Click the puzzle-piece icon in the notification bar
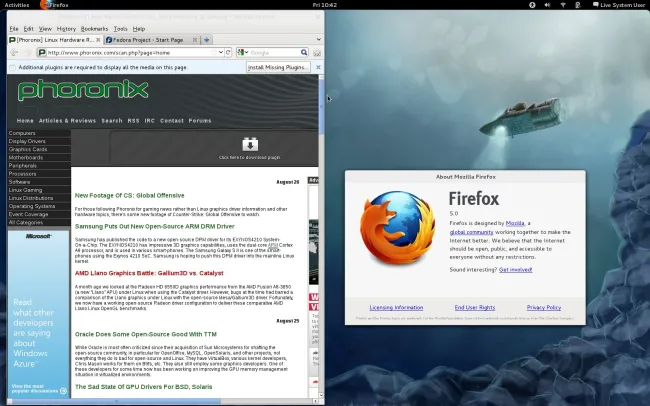650x406 pixels. pyautogui.click(x=12, y=67)
